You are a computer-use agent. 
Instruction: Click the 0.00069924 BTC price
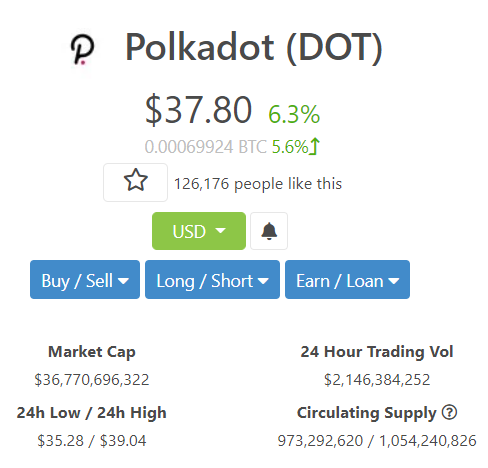click(206, 147)
